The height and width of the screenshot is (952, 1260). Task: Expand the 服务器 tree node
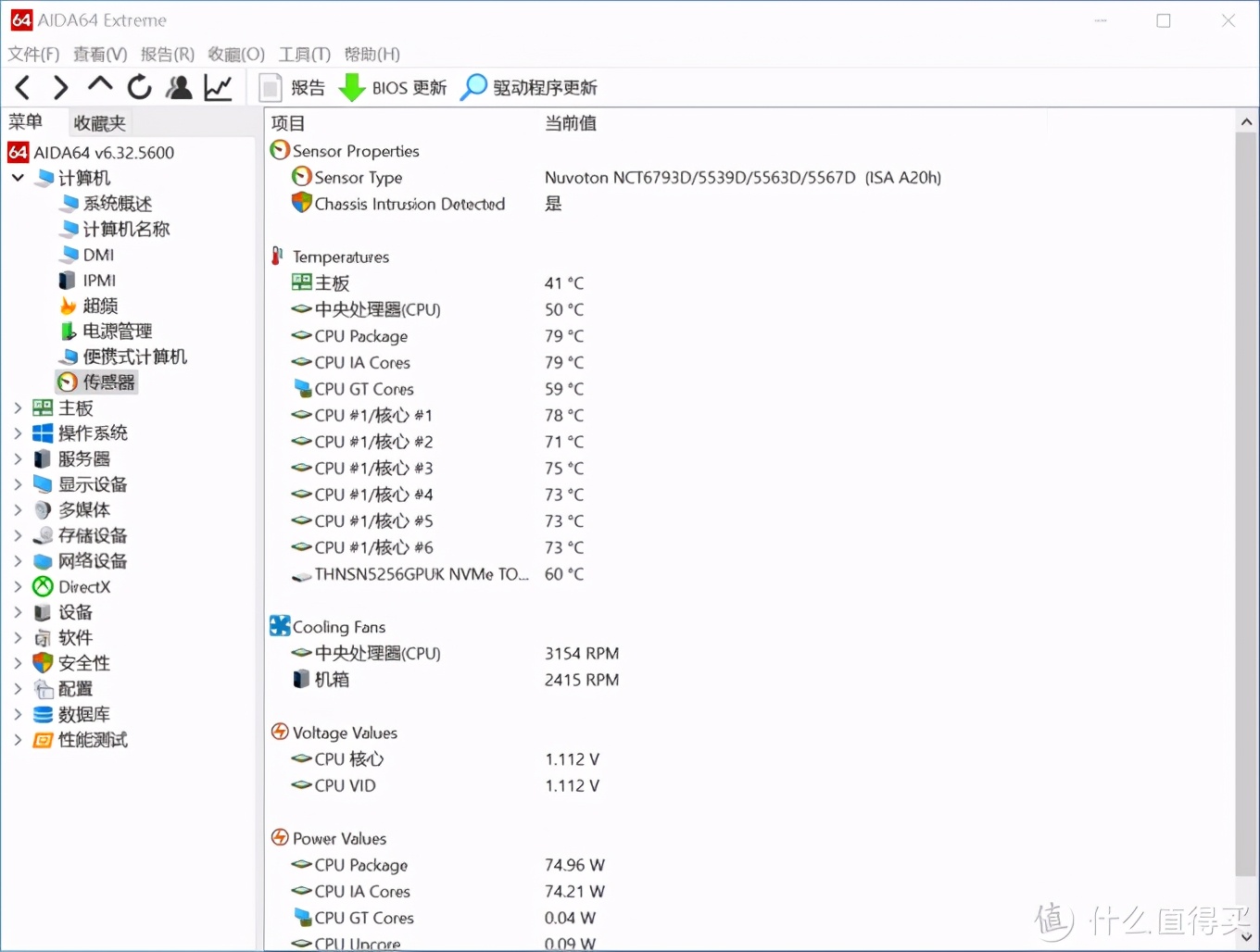18,458
